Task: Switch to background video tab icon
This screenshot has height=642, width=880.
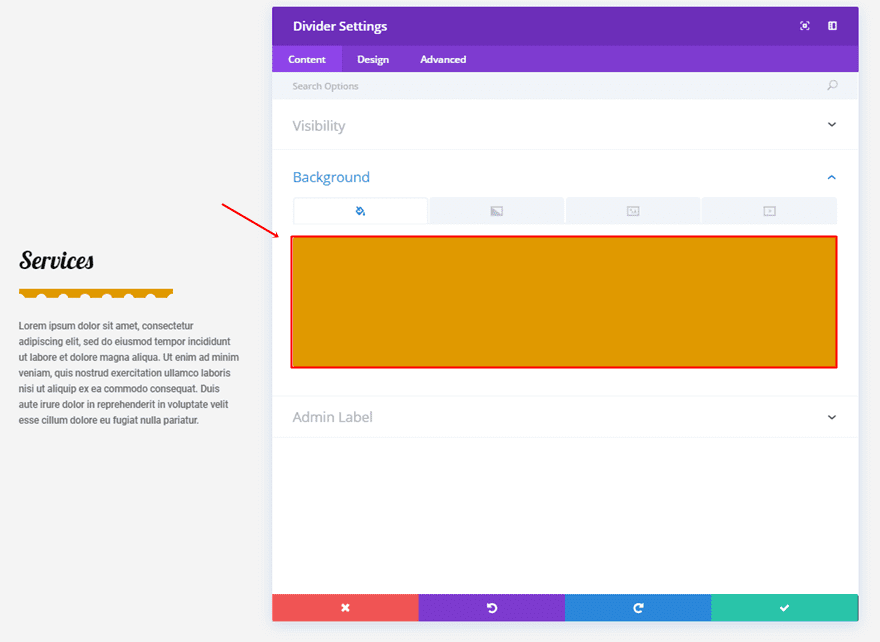Action: tap(769, 211)
